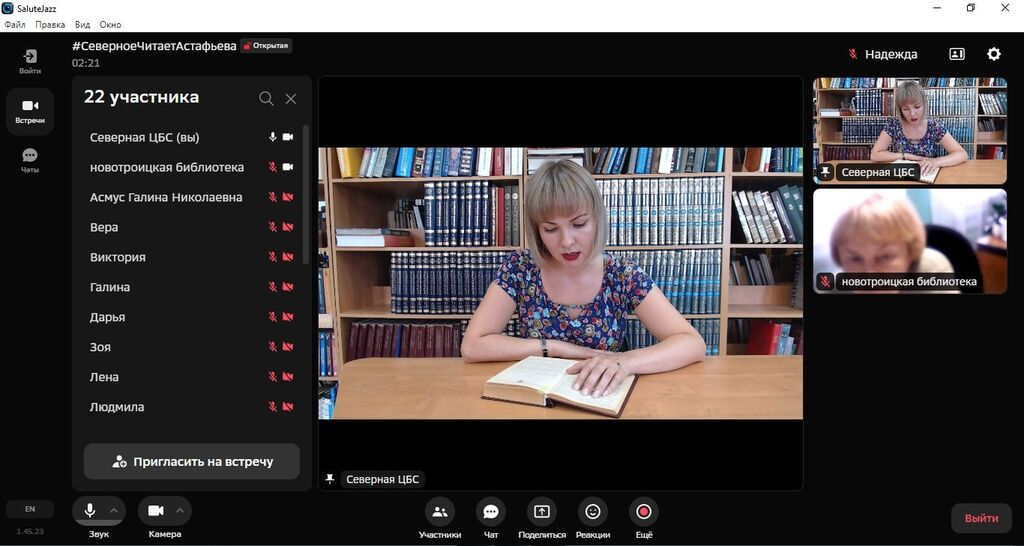
Task: Click Пригласить на встречу button
Action: tap(192, 462)
